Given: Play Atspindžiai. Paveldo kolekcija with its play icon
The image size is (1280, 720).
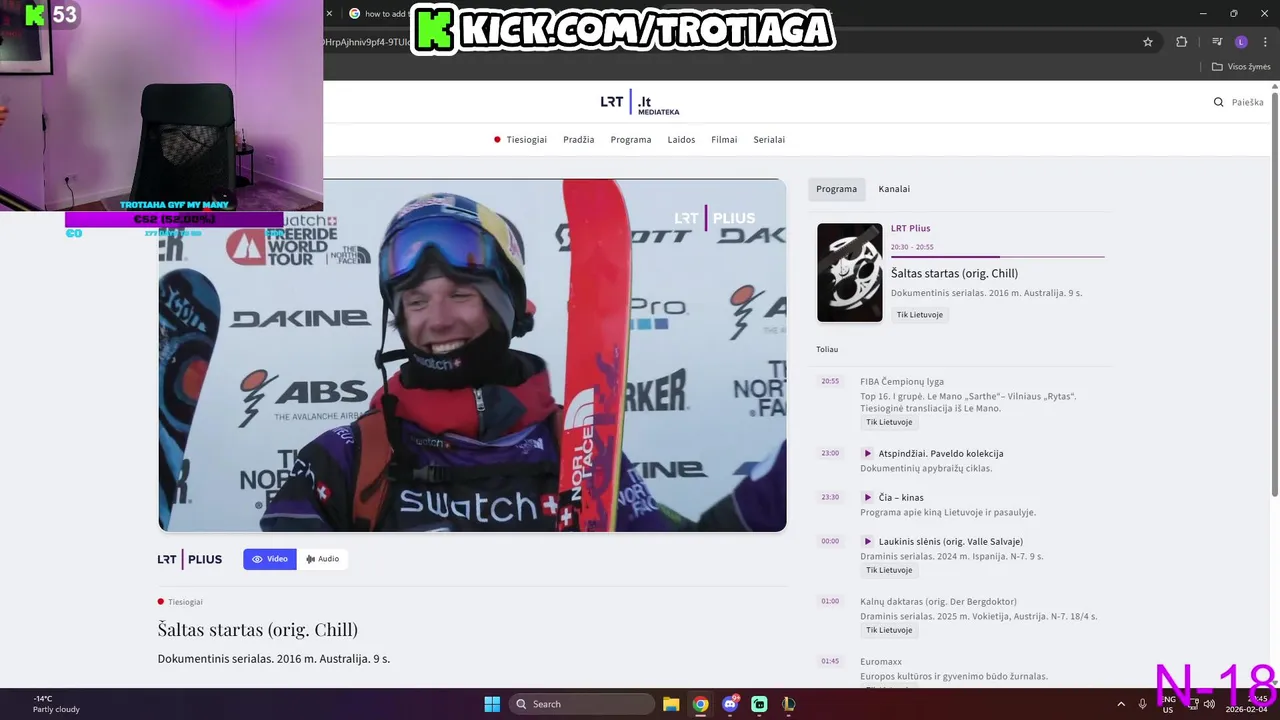Looking at the screenshot, I should coord(868,454).
